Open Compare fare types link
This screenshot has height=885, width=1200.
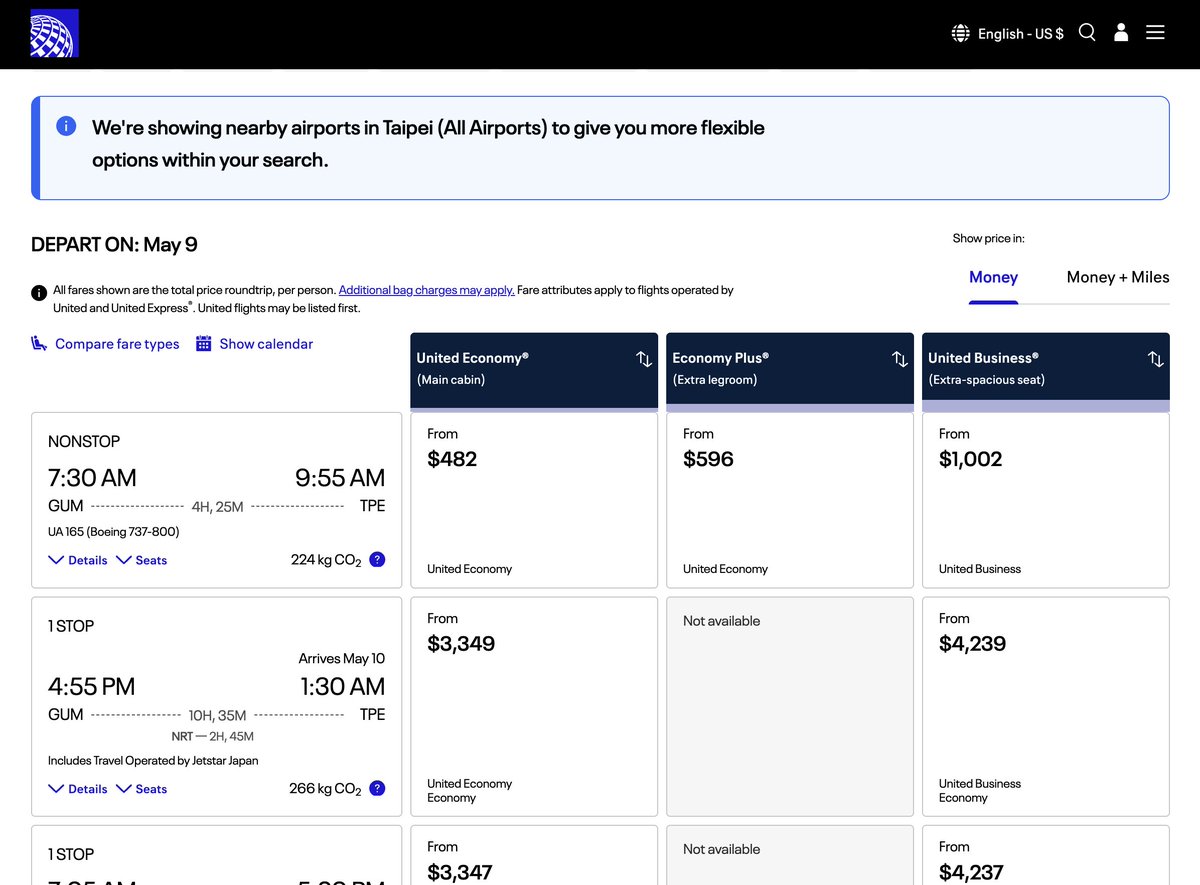click(x=117, y=344)
